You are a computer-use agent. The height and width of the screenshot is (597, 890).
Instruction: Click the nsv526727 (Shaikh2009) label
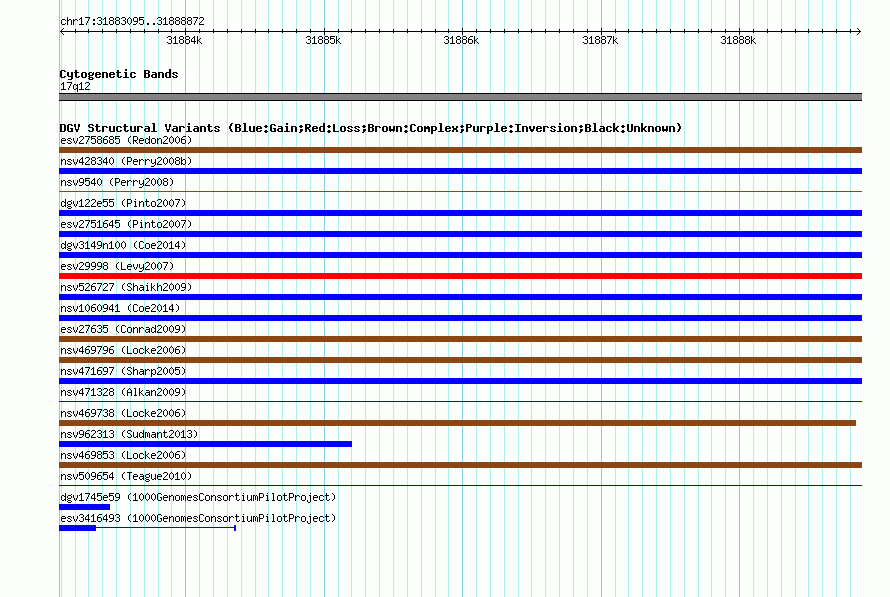click(x=126, y=287)
